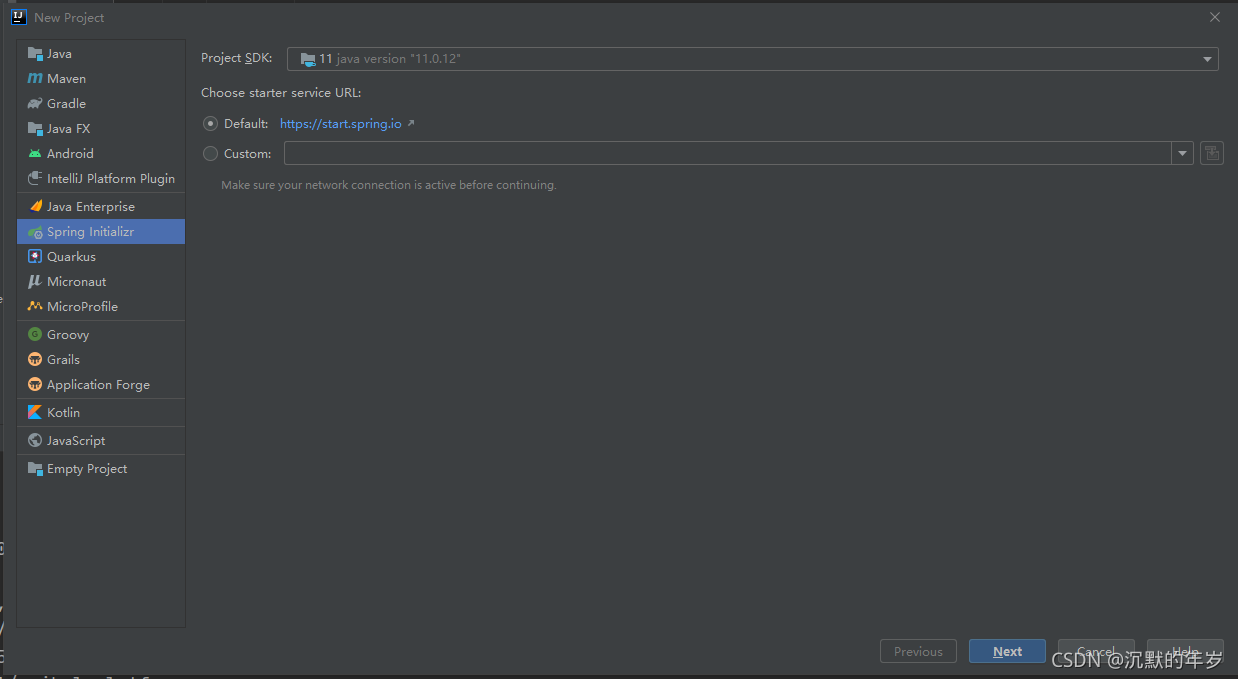Expand the Custom URL history dropdown arrow
The image size is (1238, 679).
[1183, 153]
